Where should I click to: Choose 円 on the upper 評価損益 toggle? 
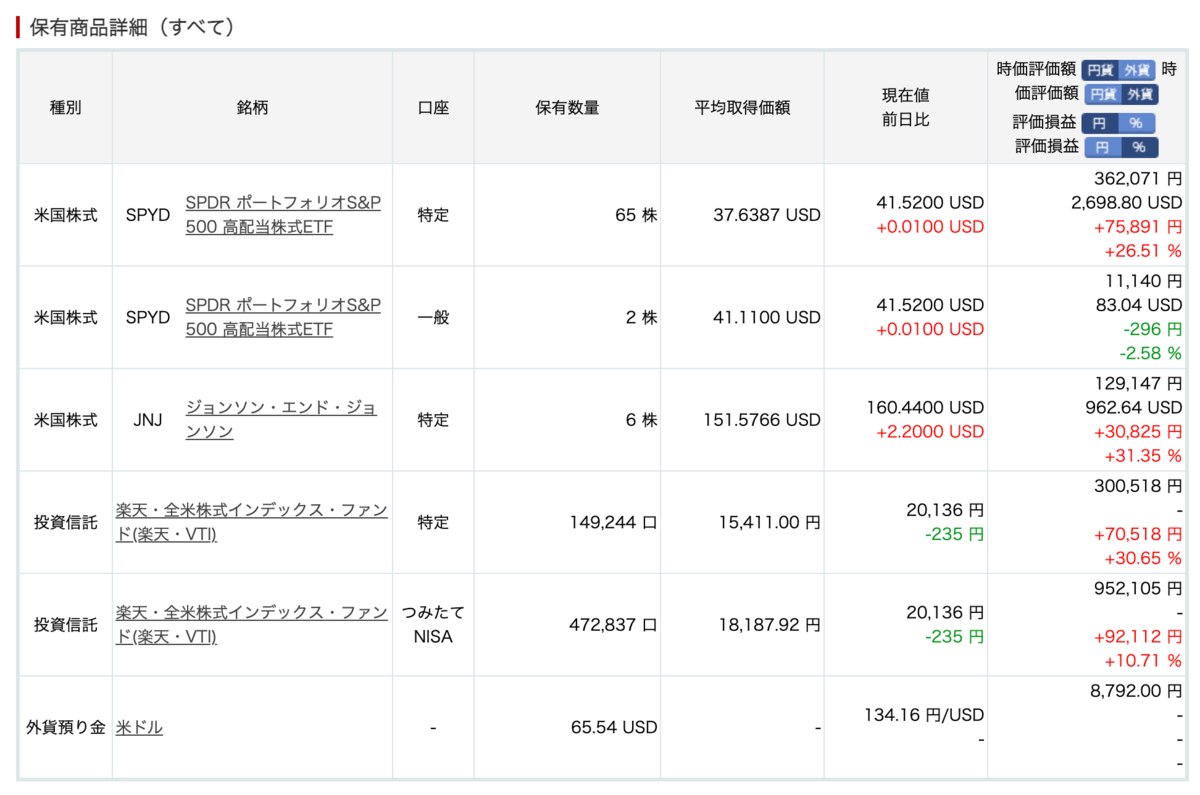click(1099, 123)
